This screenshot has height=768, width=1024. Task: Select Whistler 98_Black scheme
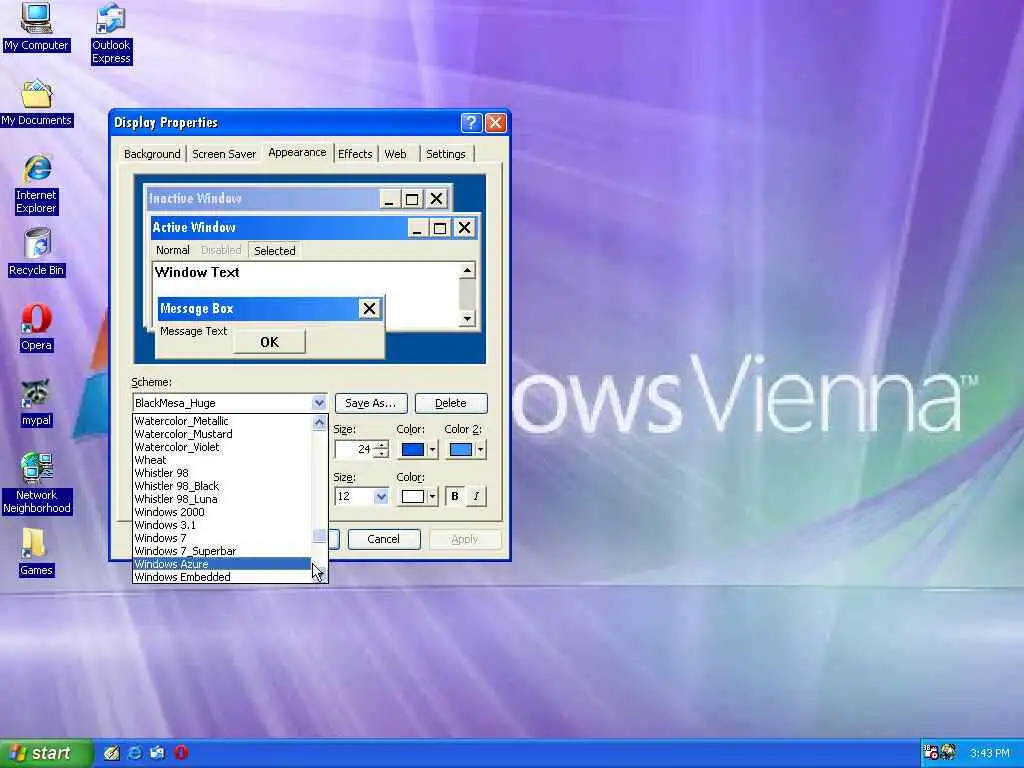pyautogui.click(x=222, y=487)
